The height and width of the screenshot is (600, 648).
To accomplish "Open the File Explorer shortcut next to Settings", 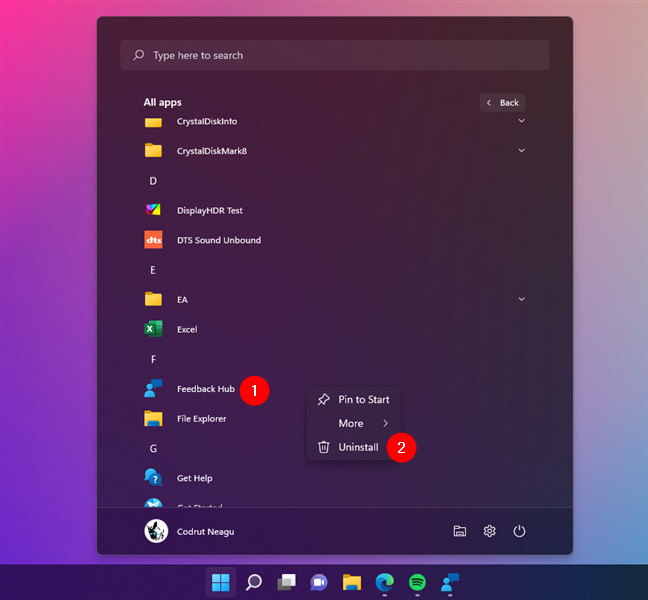I will coord(460,531).
